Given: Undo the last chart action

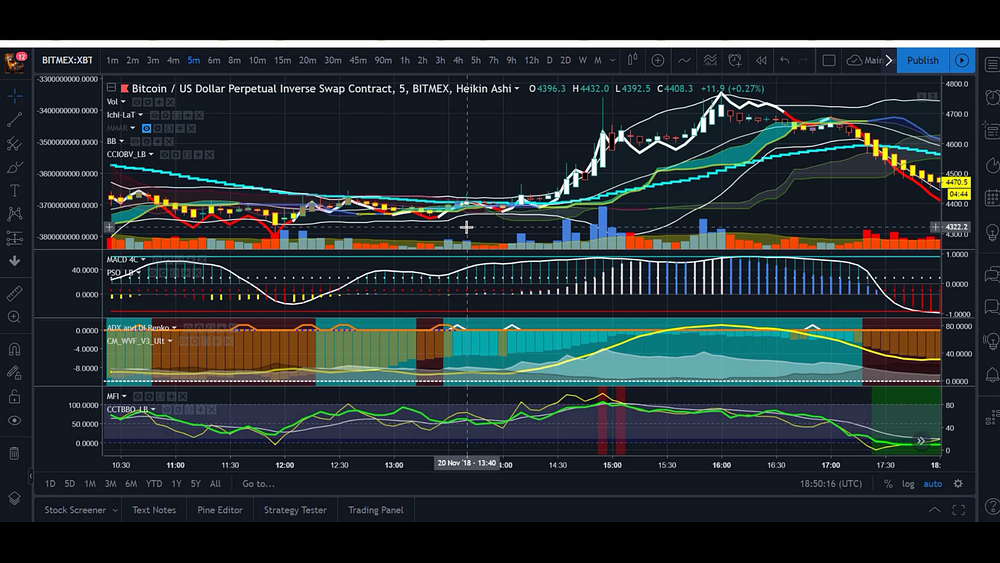Looking at the screenshot, I should (784, 60).
